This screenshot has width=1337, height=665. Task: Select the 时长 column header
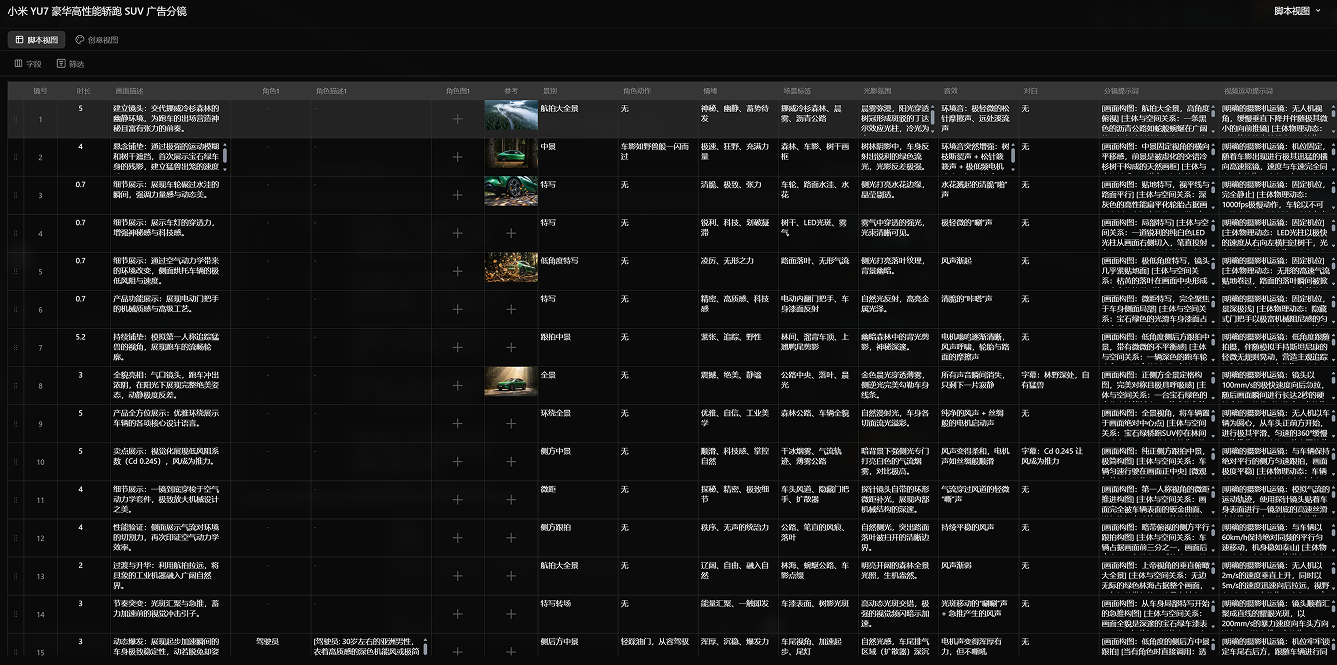coord(84,91)
